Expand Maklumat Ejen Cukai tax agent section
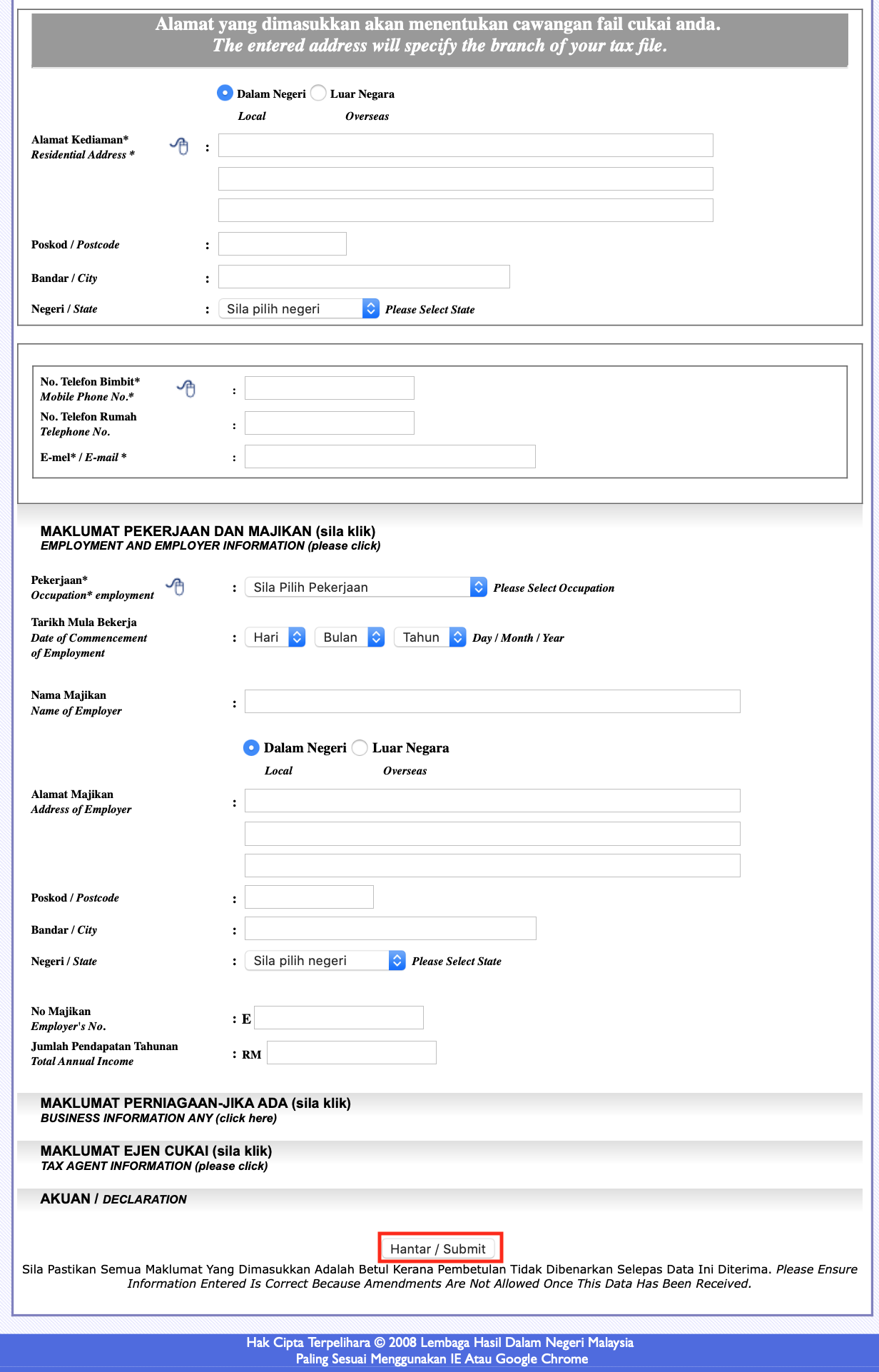 pyautogui.click(x=156, y=1151)
